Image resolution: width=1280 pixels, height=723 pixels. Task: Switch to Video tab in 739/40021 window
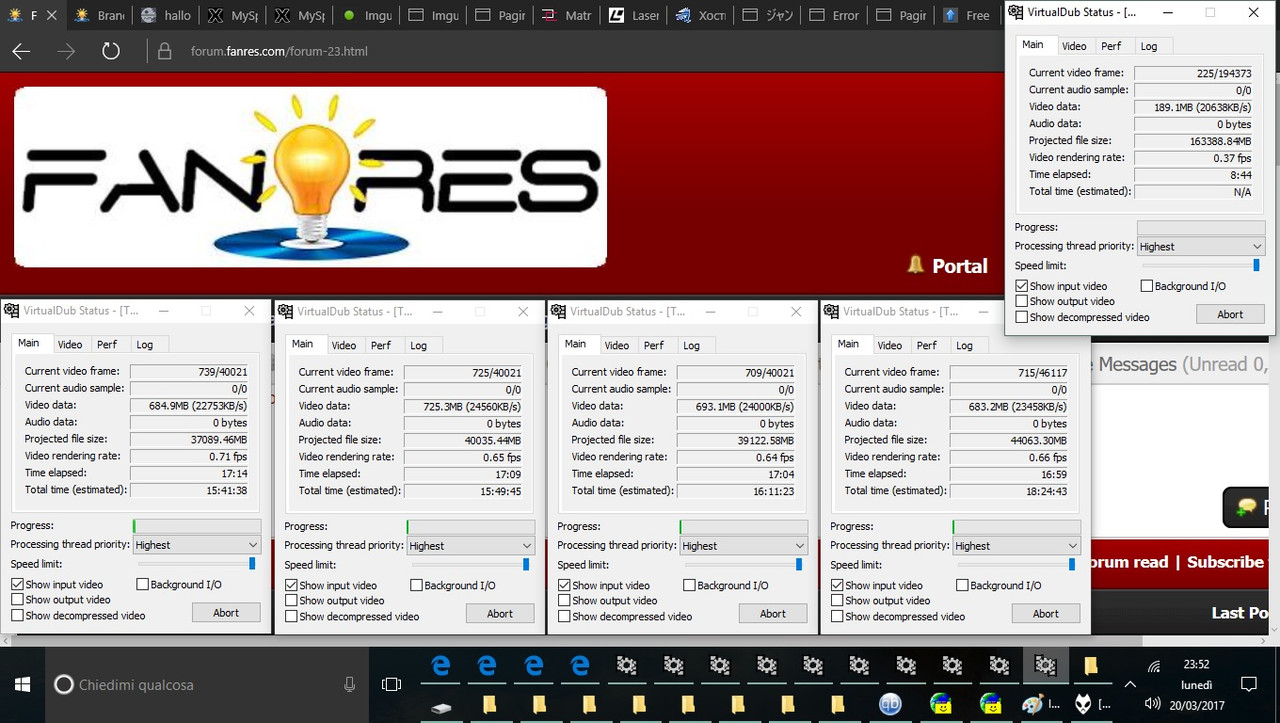pos(70,344)
